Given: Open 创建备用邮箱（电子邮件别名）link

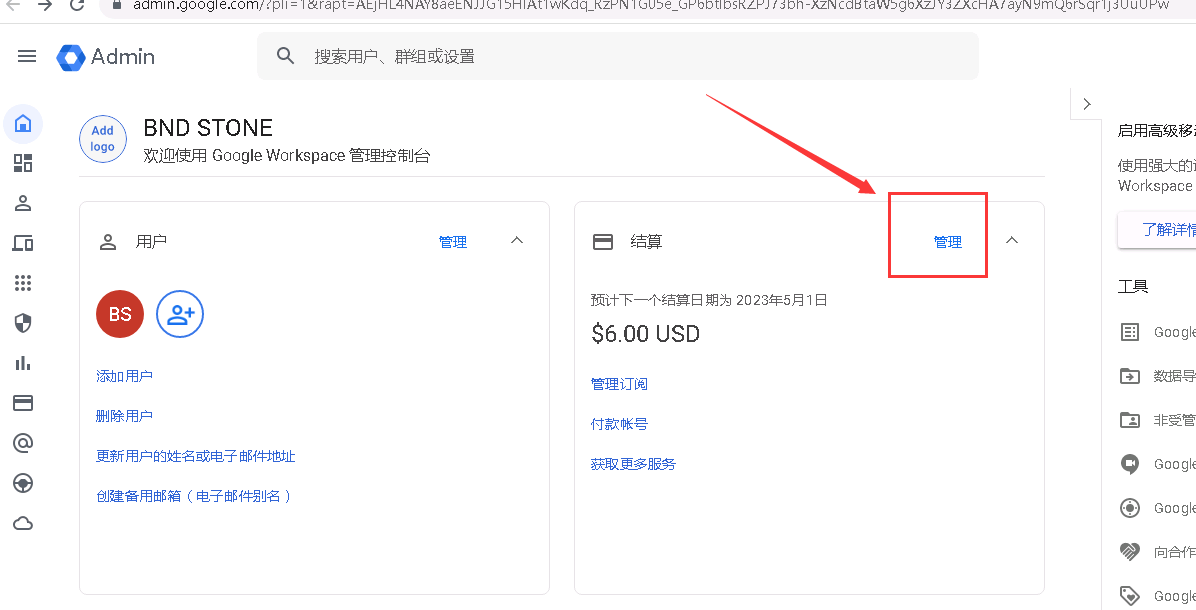Looking at the screenshot, I should [195, 496].
